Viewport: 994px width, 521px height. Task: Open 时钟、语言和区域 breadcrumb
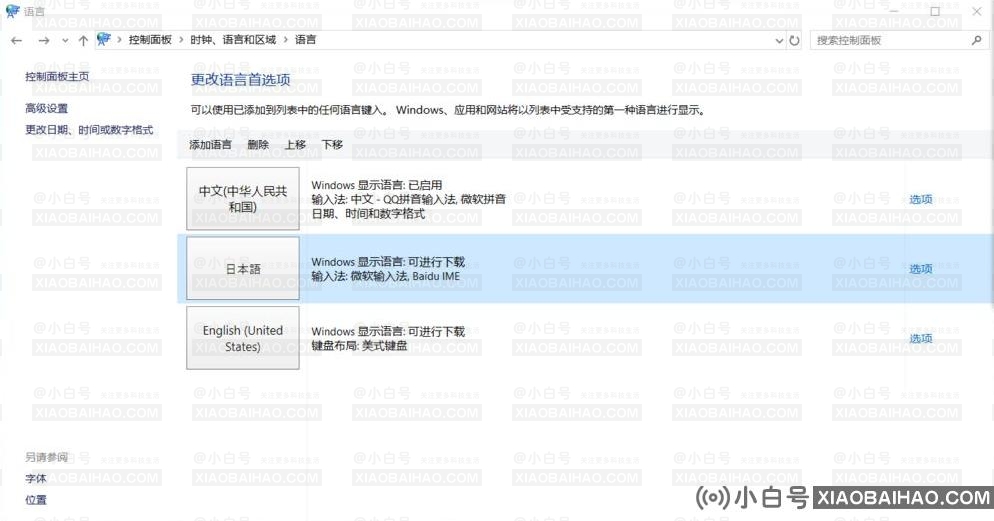233,39
